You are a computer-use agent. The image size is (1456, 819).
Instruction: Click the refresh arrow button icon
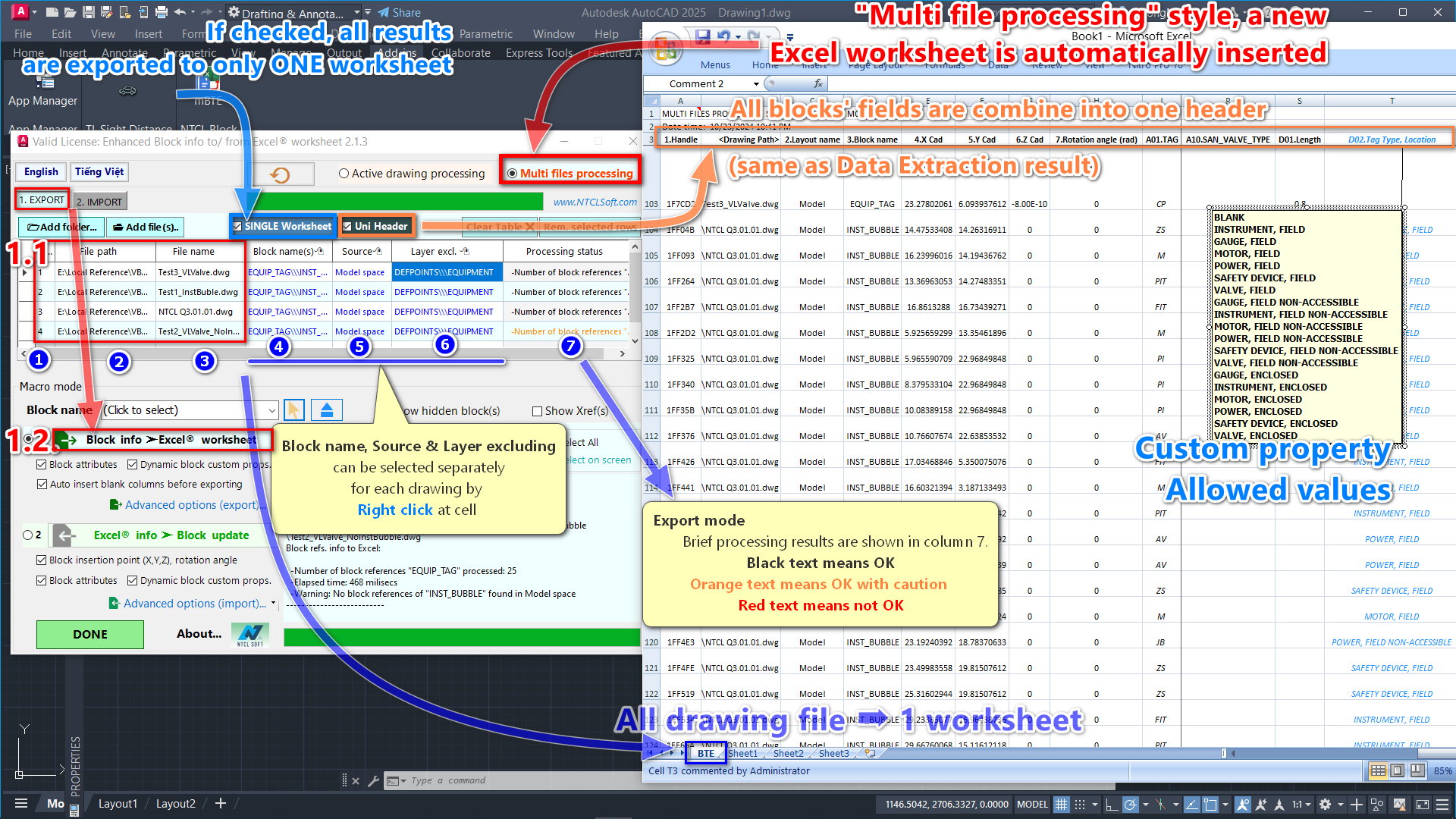tap(280, 174)
